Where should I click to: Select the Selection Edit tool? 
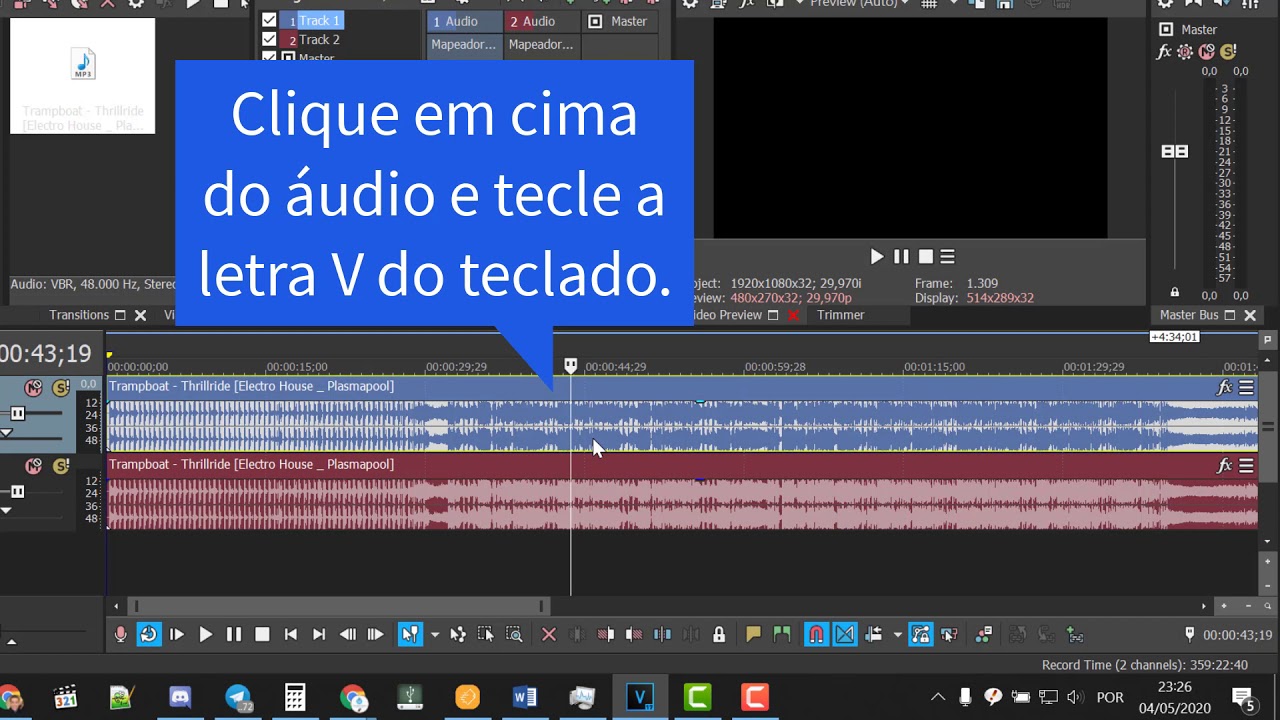coord(486,634)
